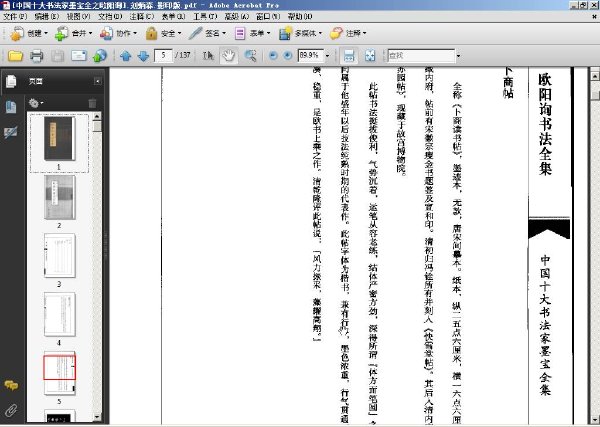
Task: Select page 1 thumbnail
Action: [59, 139]
